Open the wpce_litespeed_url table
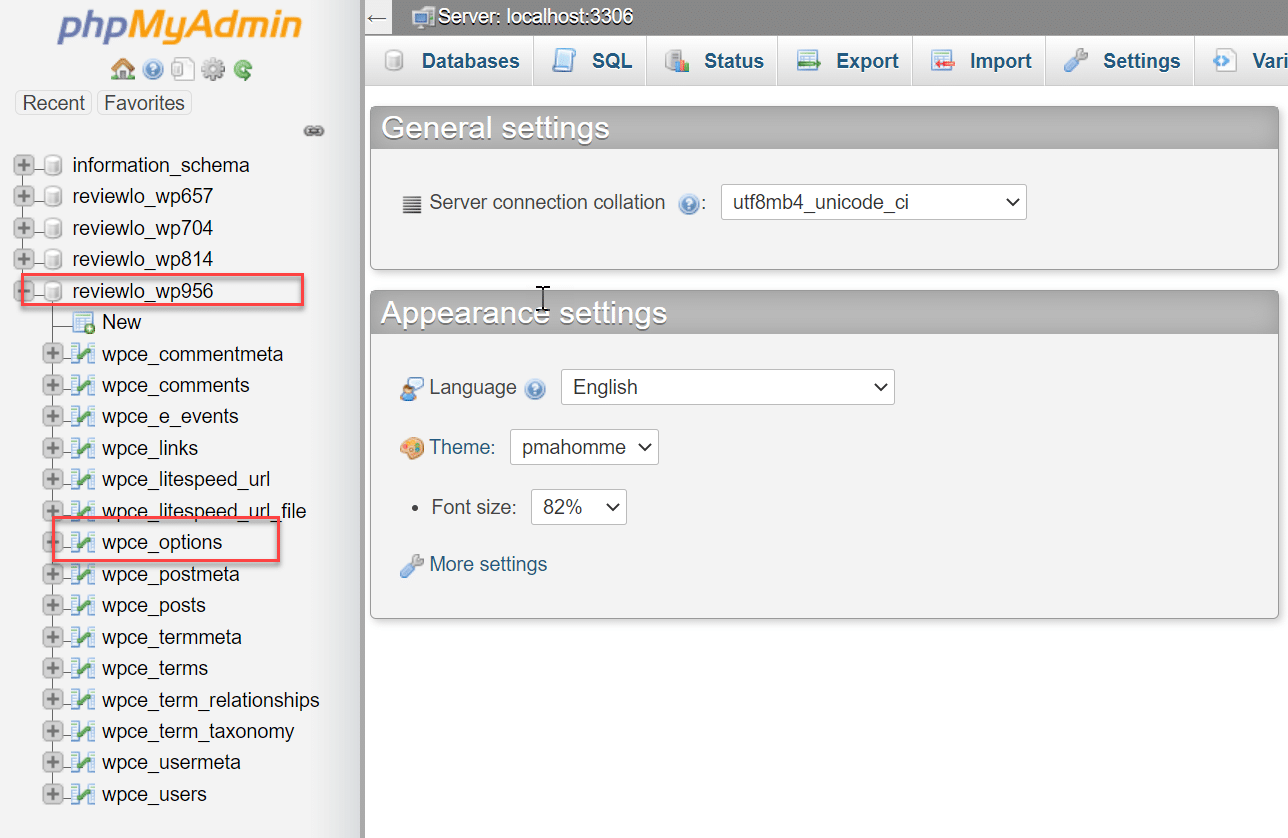 coord(186,479)
